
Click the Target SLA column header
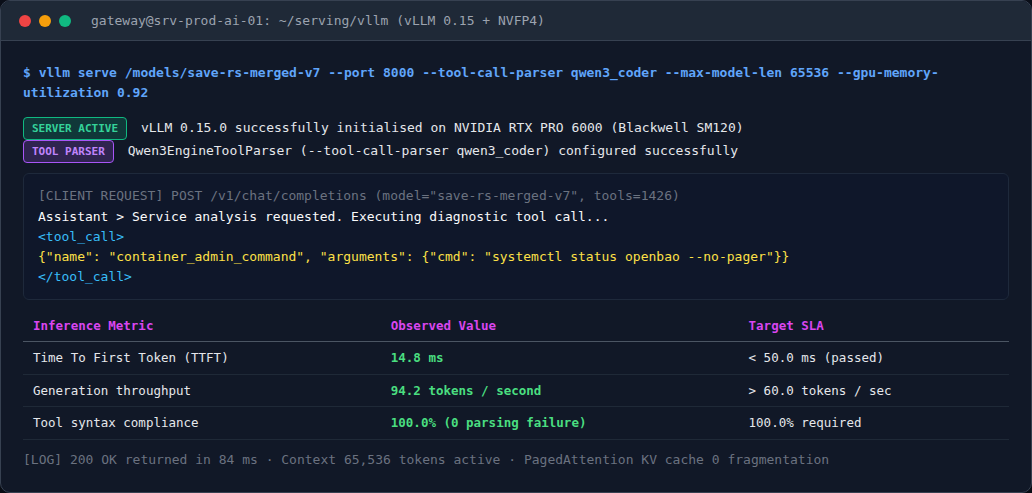(786, 326)
